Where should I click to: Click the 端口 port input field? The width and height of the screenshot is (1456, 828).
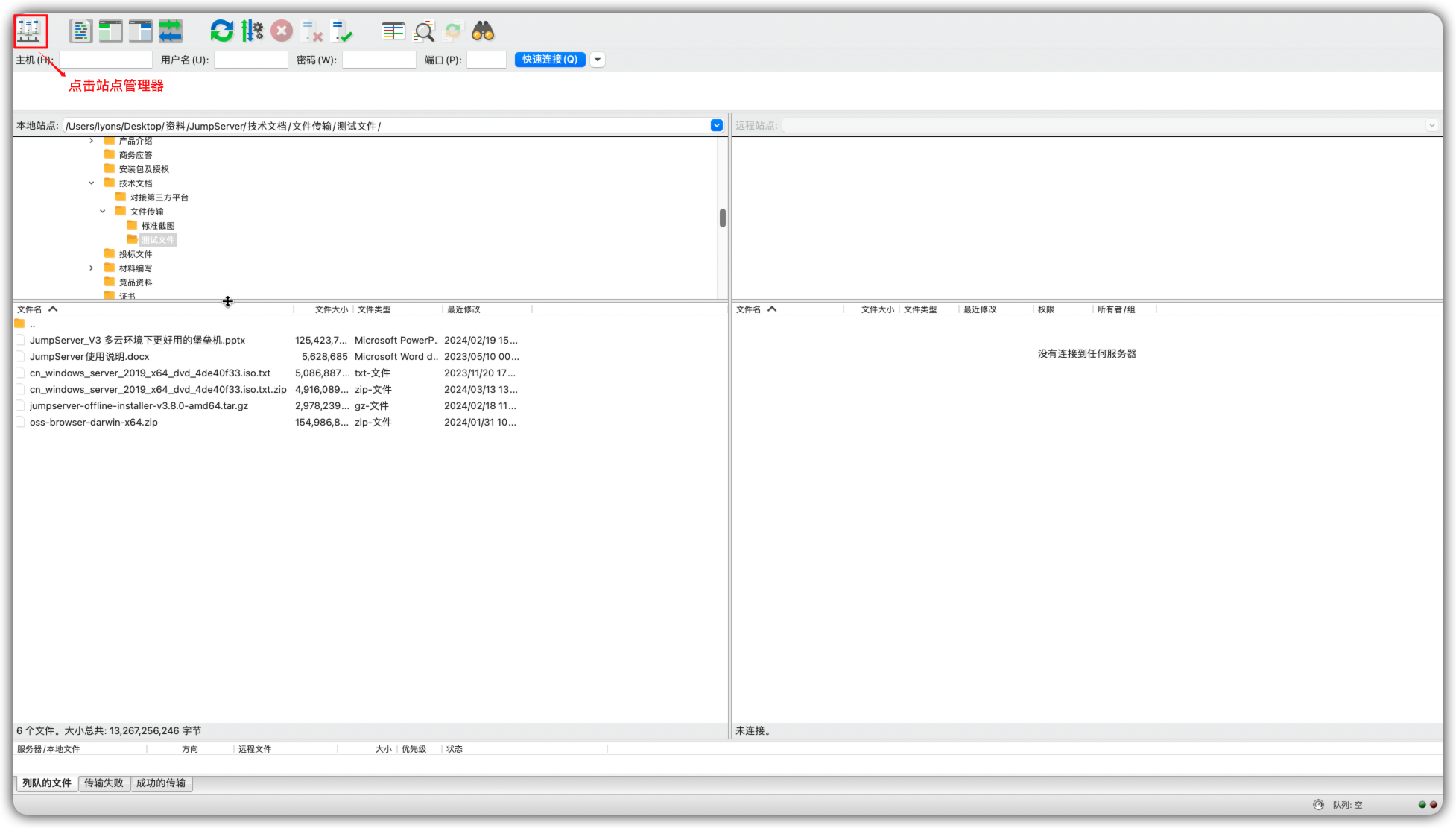point(486,60)
